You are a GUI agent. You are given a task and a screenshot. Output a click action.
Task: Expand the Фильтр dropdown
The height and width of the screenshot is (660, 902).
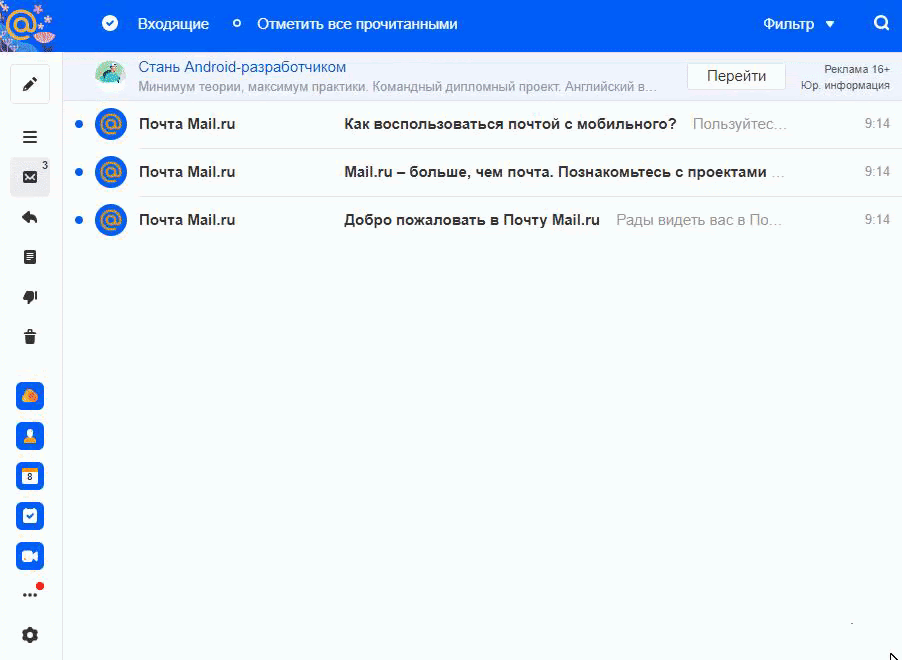(798, 24)
